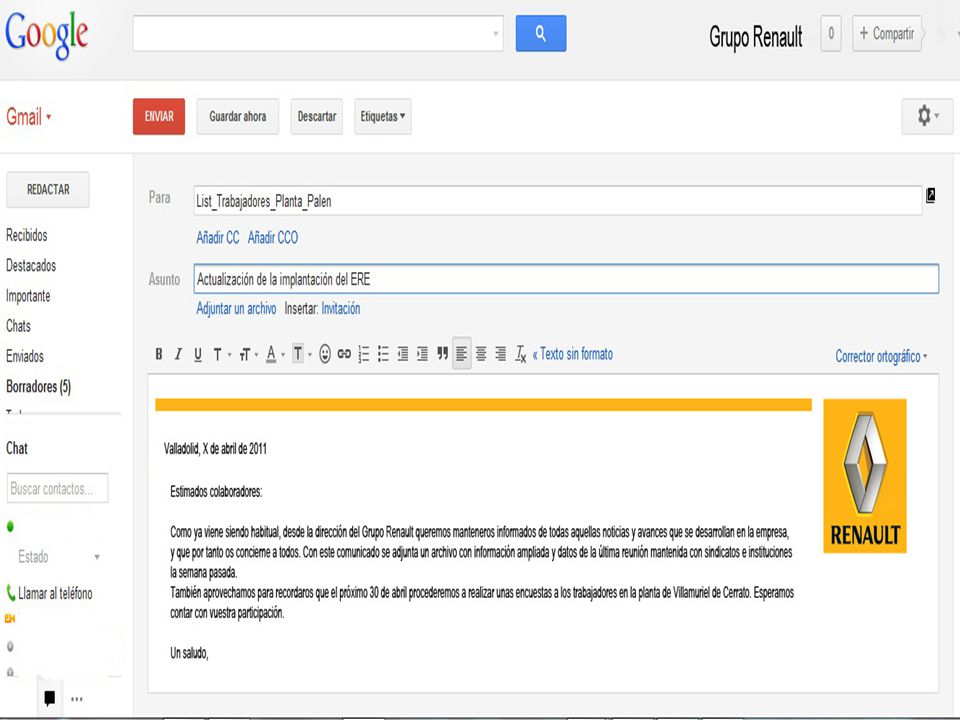Screen dimensions: 960x720
Task: Click the Renault logo image
Action: 865,476
